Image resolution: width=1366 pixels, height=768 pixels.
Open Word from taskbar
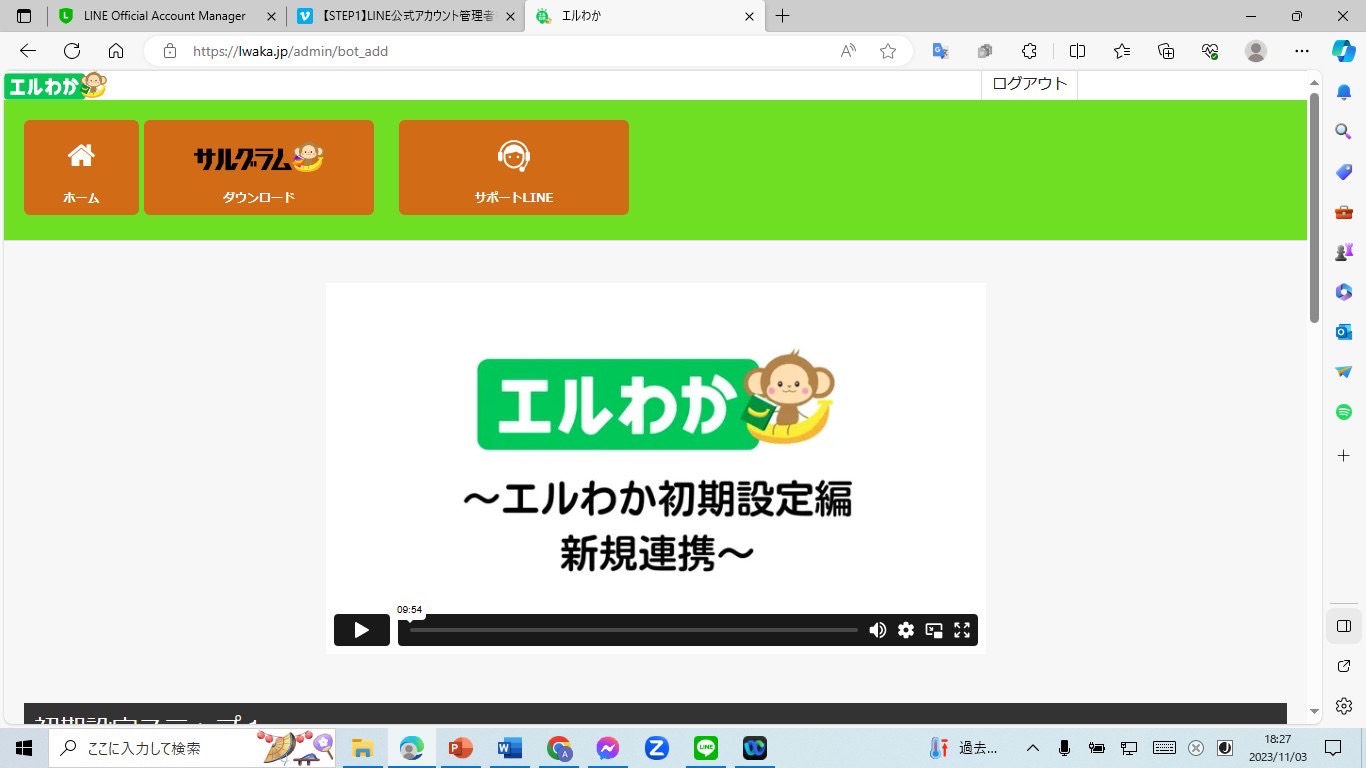(x=509, y=748)
